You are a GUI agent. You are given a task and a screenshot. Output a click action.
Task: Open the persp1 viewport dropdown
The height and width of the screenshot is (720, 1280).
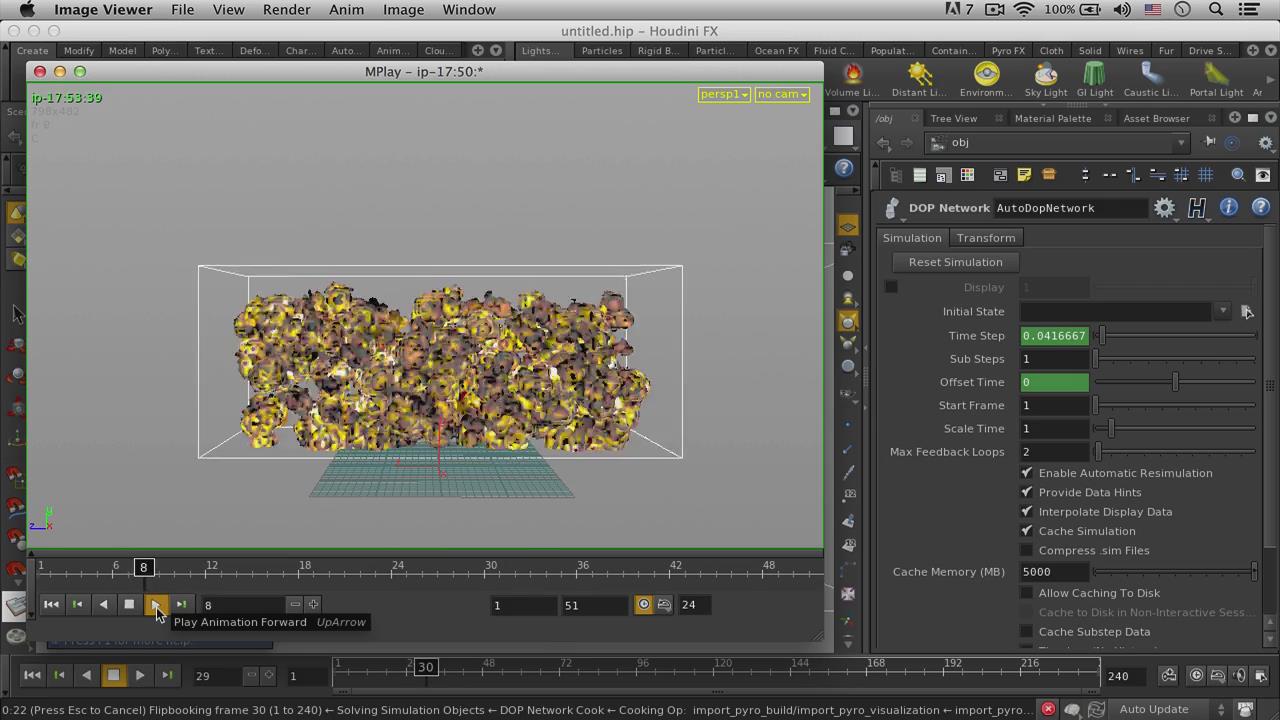point(724,94)
